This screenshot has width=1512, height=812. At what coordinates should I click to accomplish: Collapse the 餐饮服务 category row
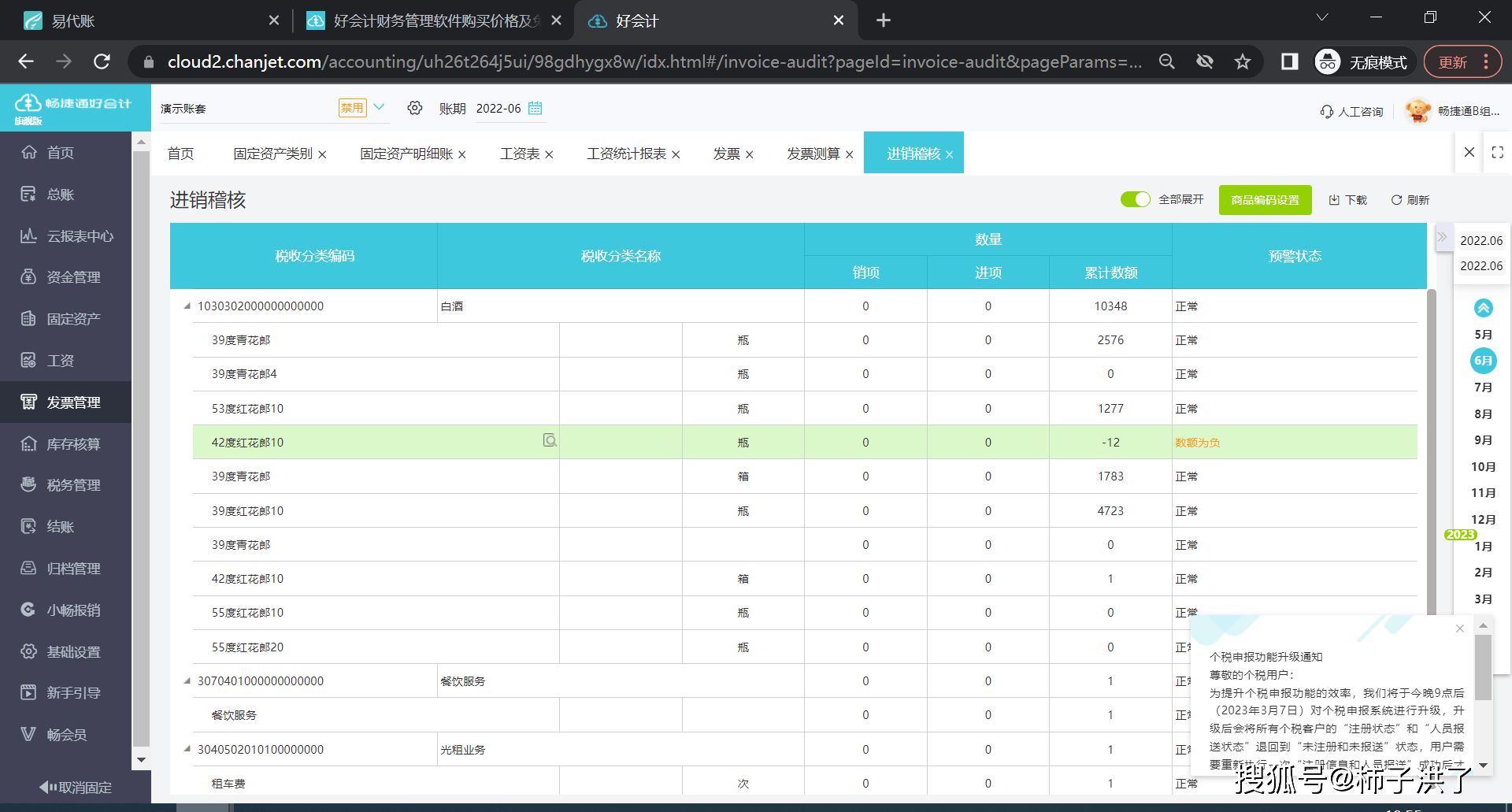click(187, 681)
